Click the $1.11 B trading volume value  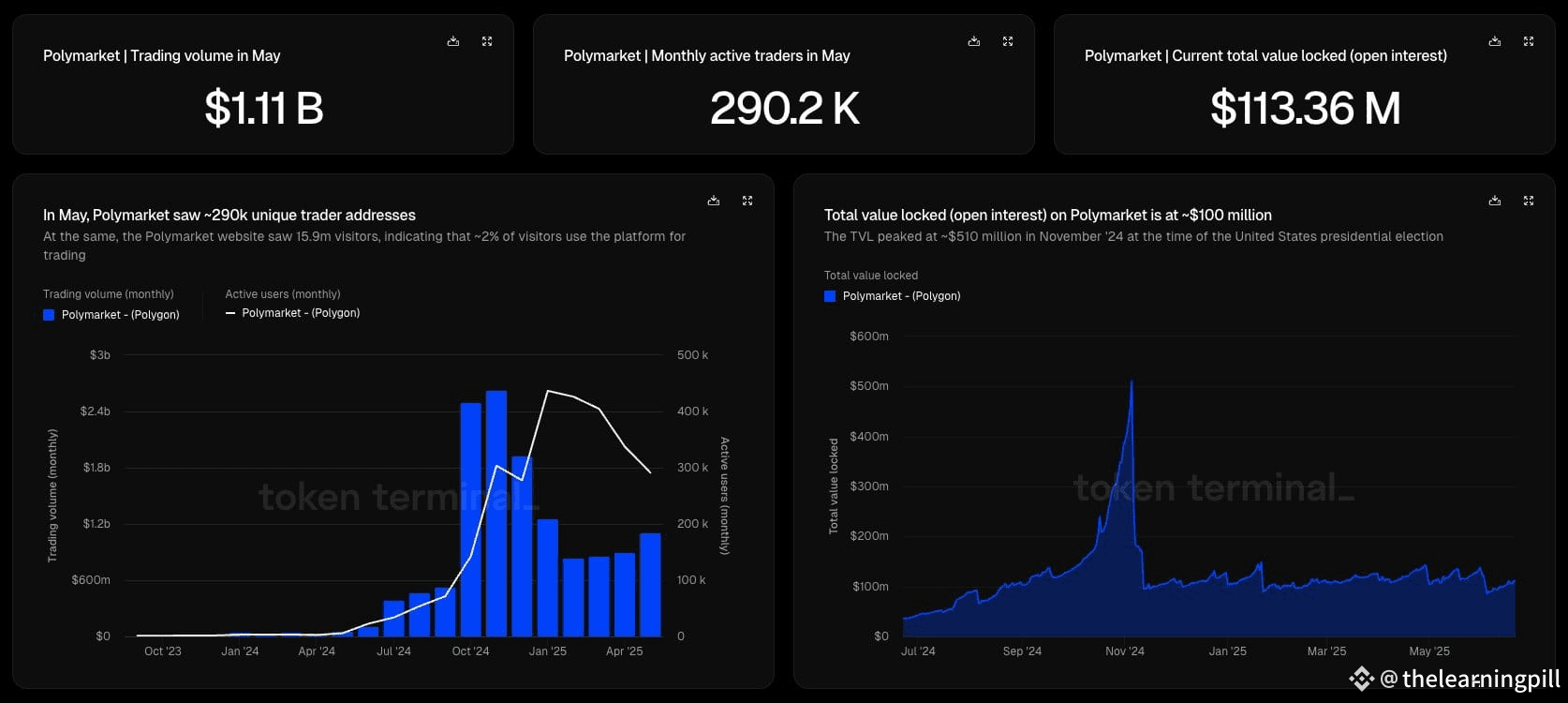click(264, 108)
